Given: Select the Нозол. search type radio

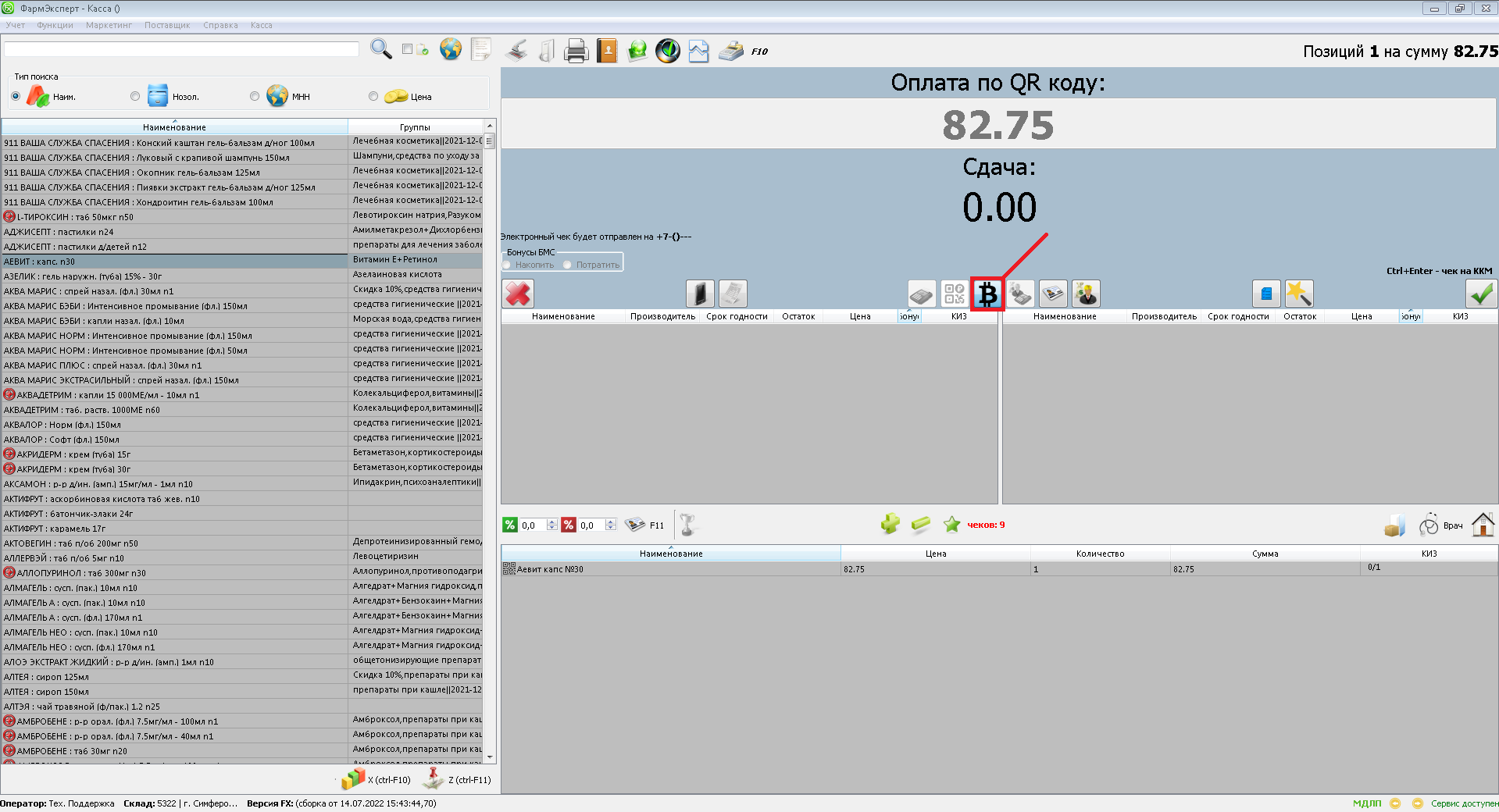Looking at the screenshot, I should (x=135, y=96).
